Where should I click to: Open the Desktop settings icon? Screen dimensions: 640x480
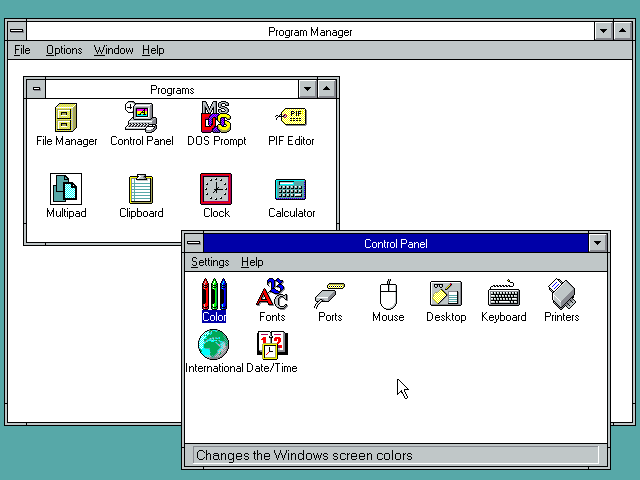pyautogui.click(x=446, y=293)
